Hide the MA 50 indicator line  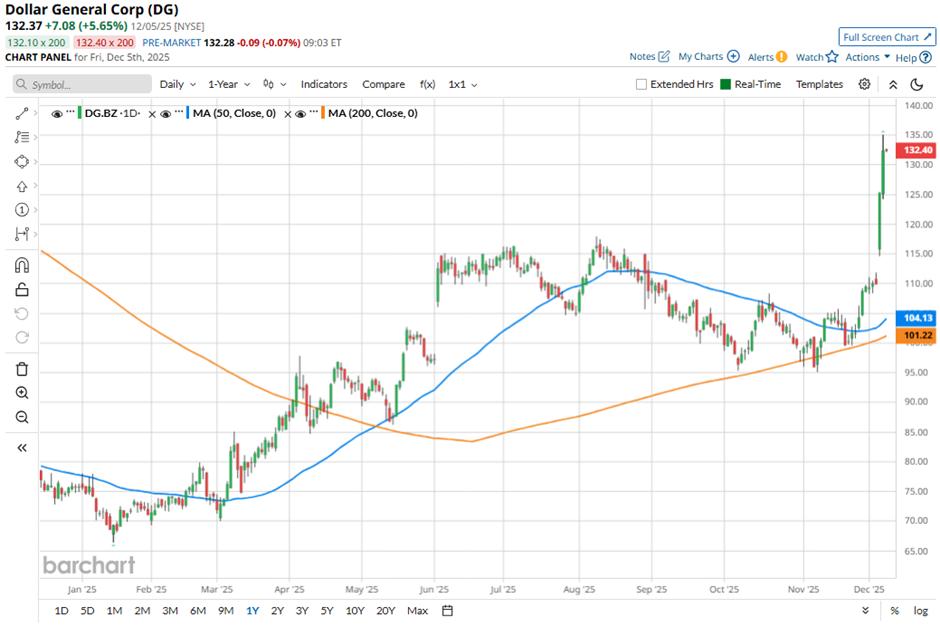[165, 114]
